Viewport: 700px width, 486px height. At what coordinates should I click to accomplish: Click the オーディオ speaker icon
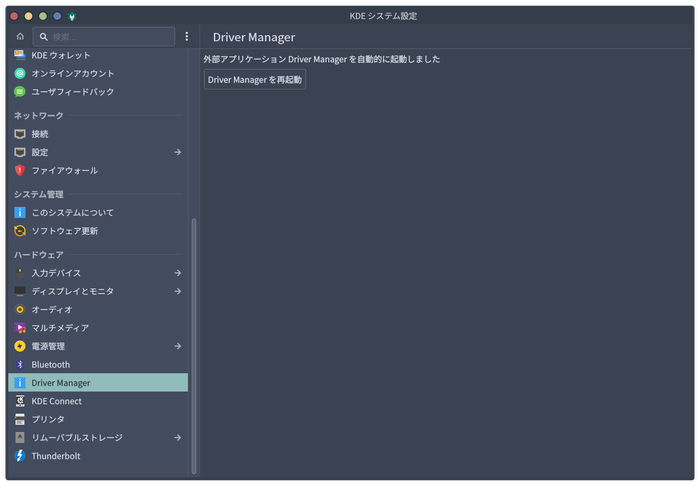(x=20, y=309)
